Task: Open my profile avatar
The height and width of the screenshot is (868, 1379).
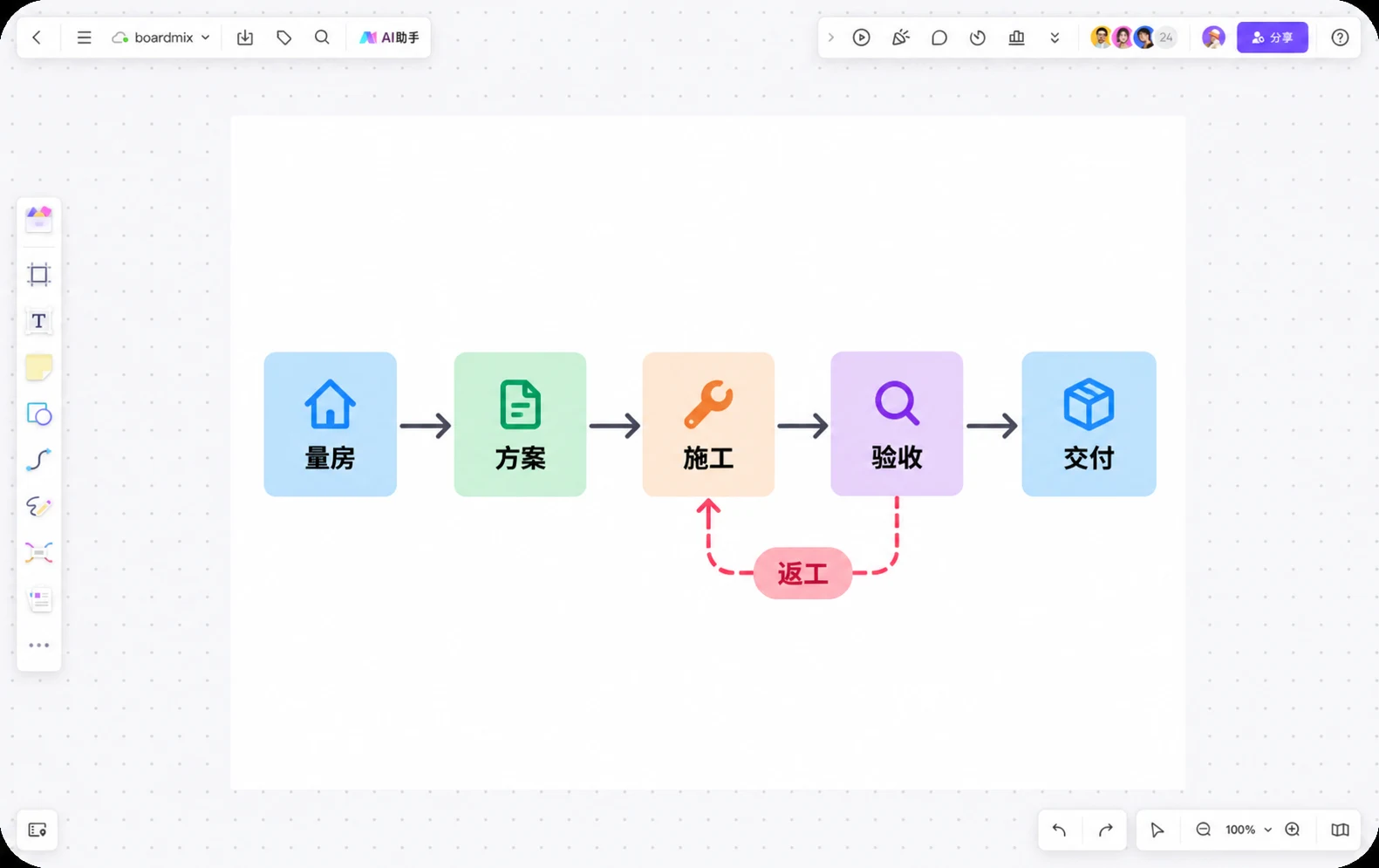Action: (x=1213, y=38)
